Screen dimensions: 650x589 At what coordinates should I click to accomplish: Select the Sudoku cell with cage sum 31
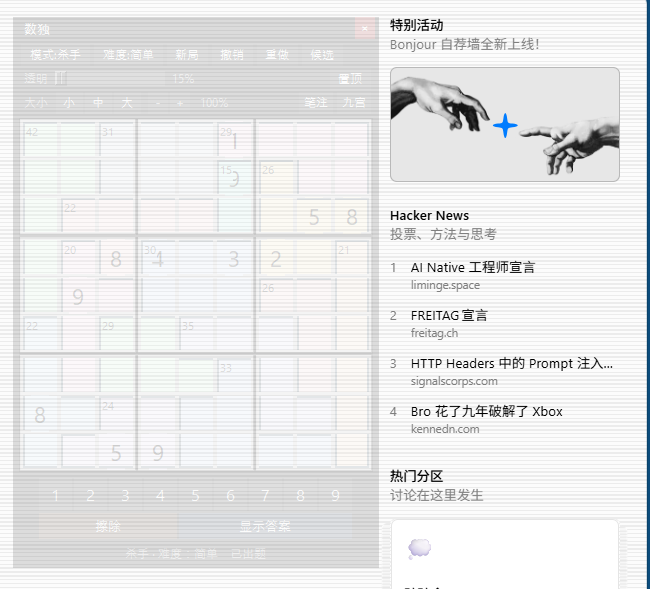[x=116, y=141]
